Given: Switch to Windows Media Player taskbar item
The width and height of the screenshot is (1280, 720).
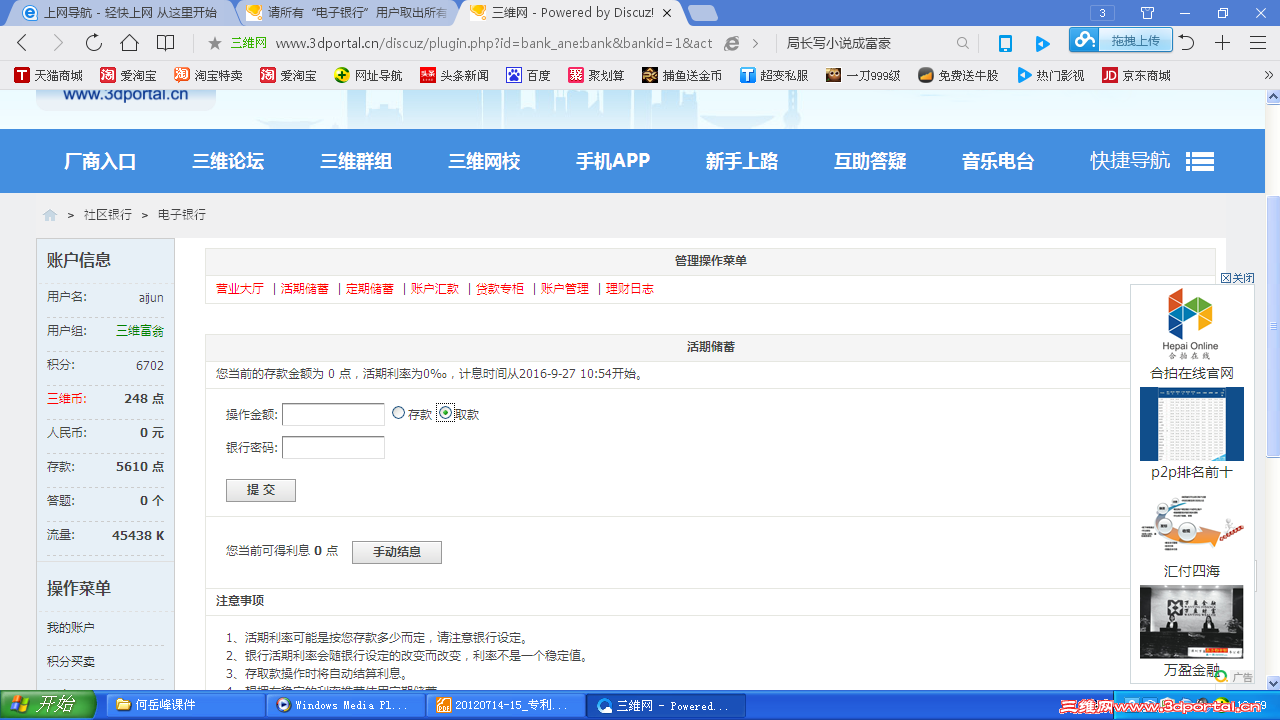Looking at the screenshot, I should pyautogui.click(x=344, y=705).
